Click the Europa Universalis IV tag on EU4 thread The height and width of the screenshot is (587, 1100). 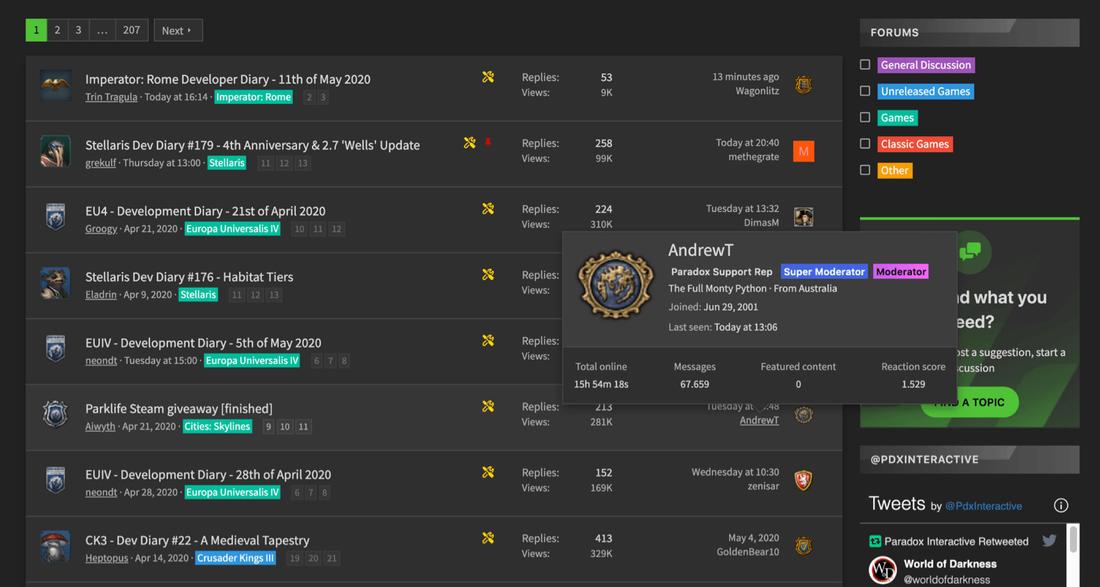pyautogui.click(x=233, y=229)
